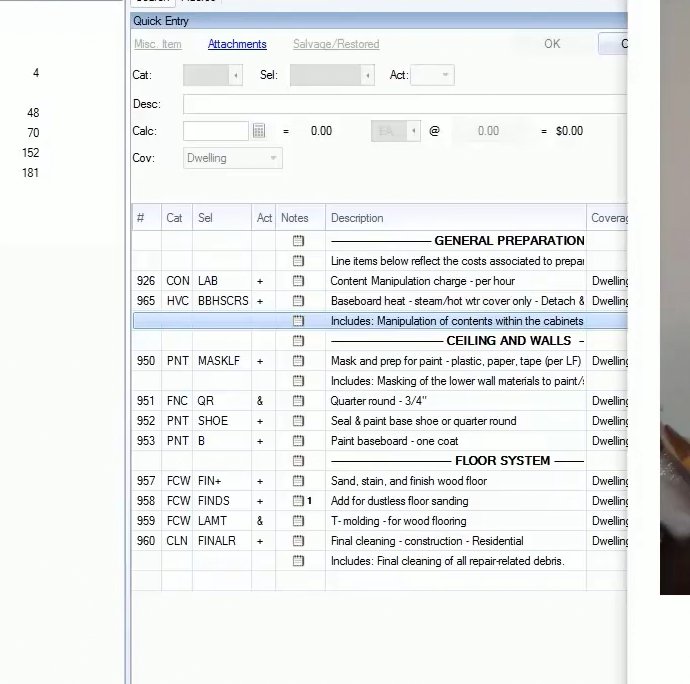Open notes icon for 'Includes: Final cleaning' row

coord(298,561)
